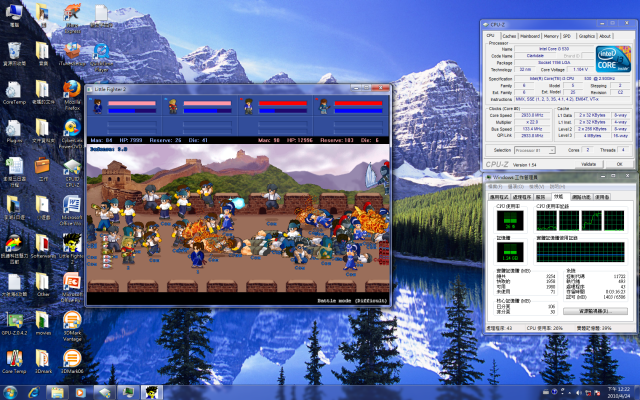640x400 pixels.
Task: Open 說明 menu in Task Manager
Action: [557, 187]
